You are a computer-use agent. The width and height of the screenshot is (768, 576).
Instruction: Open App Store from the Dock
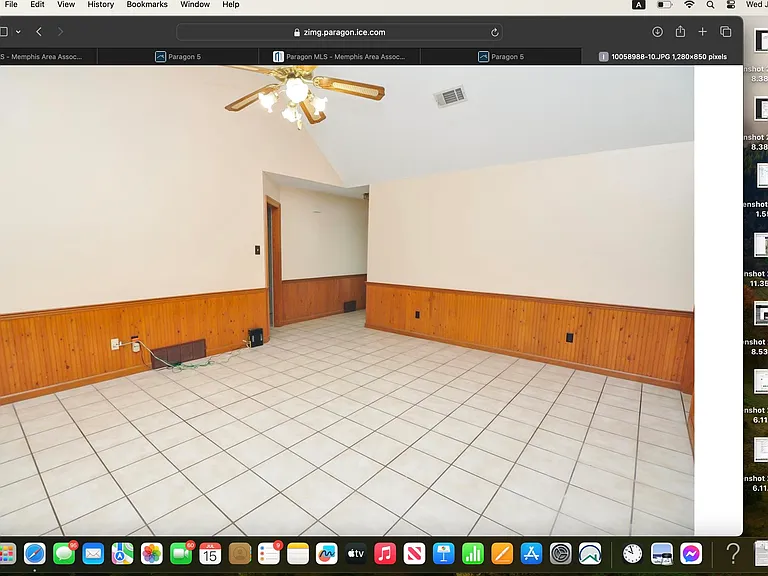tap(531, 554)
